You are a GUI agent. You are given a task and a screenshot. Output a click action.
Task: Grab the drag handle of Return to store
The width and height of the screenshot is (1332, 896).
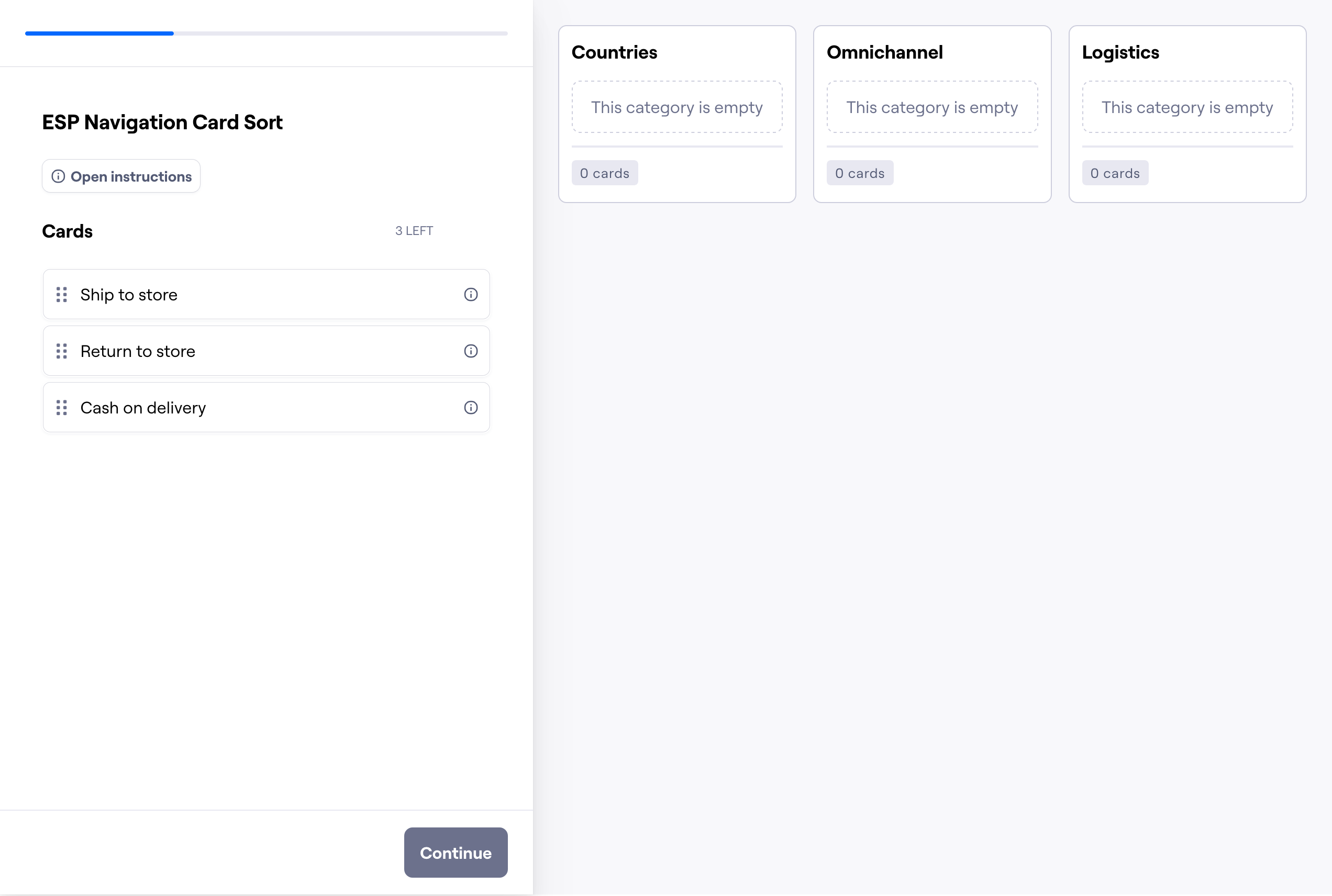click(62, 351)
